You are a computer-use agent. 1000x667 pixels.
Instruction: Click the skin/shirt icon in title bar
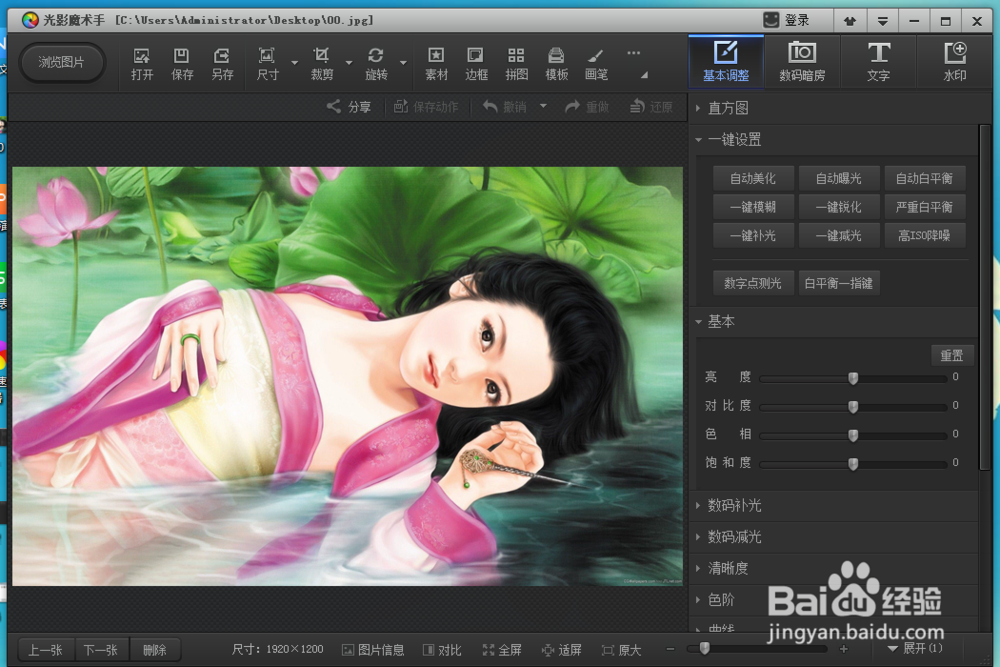point(849,21)
